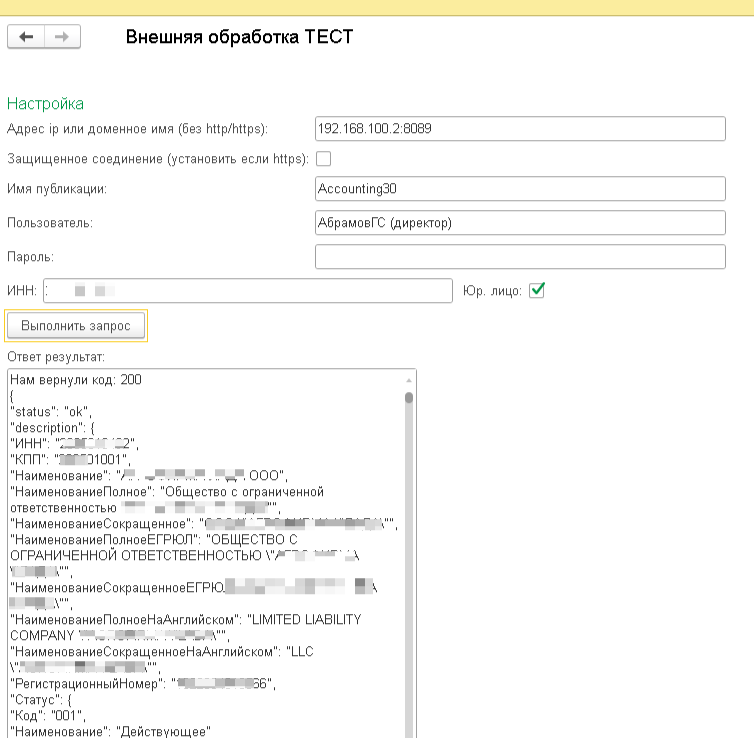Screen dimensions: 754x738
Task: Uncheck the Юр. лицо checkbox
Action: [537, 290]
